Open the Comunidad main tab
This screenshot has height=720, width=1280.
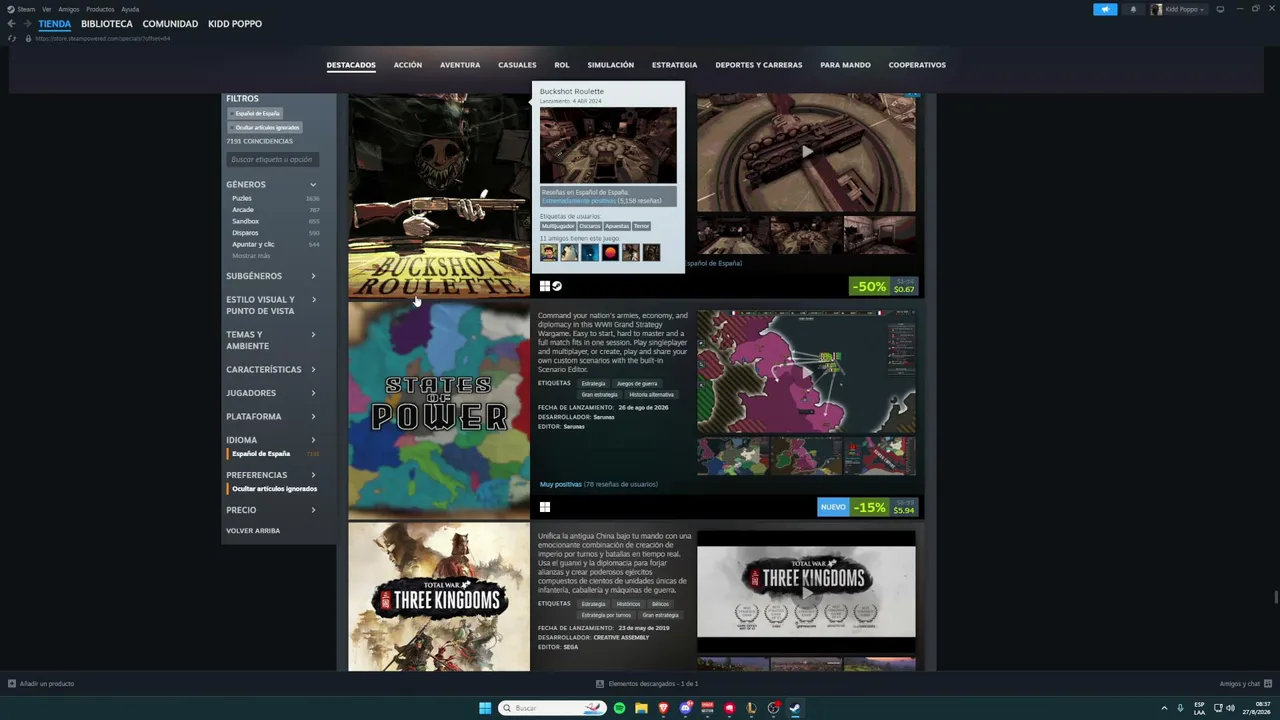[x=170, y=24]
